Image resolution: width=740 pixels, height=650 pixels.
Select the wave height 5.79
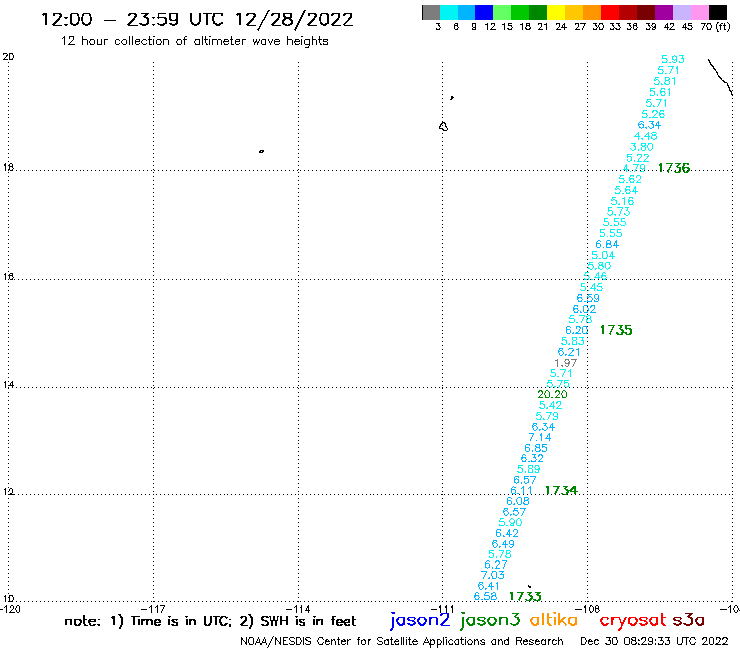(547, 416)
